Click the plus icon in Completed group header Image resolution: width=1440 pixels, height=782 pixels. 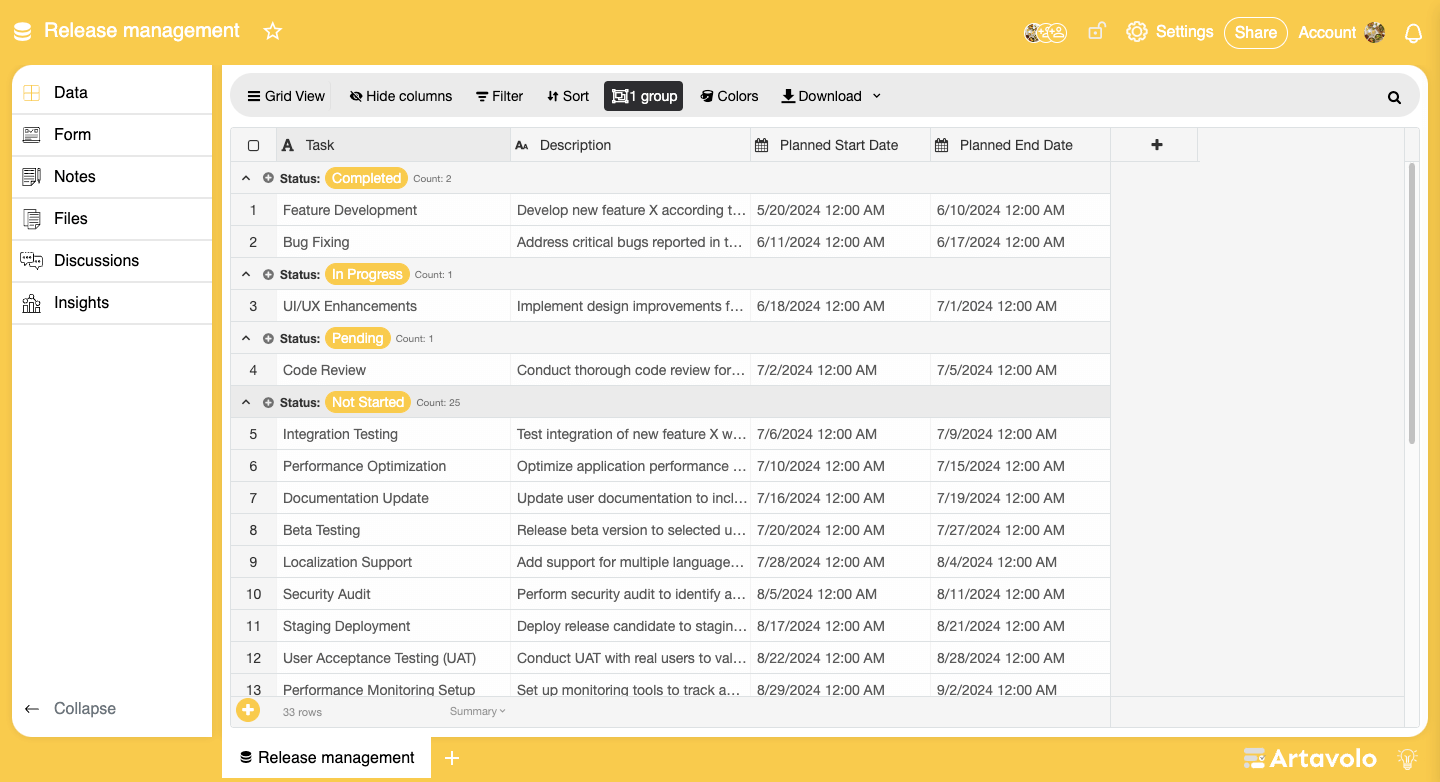tap(268, 178)
